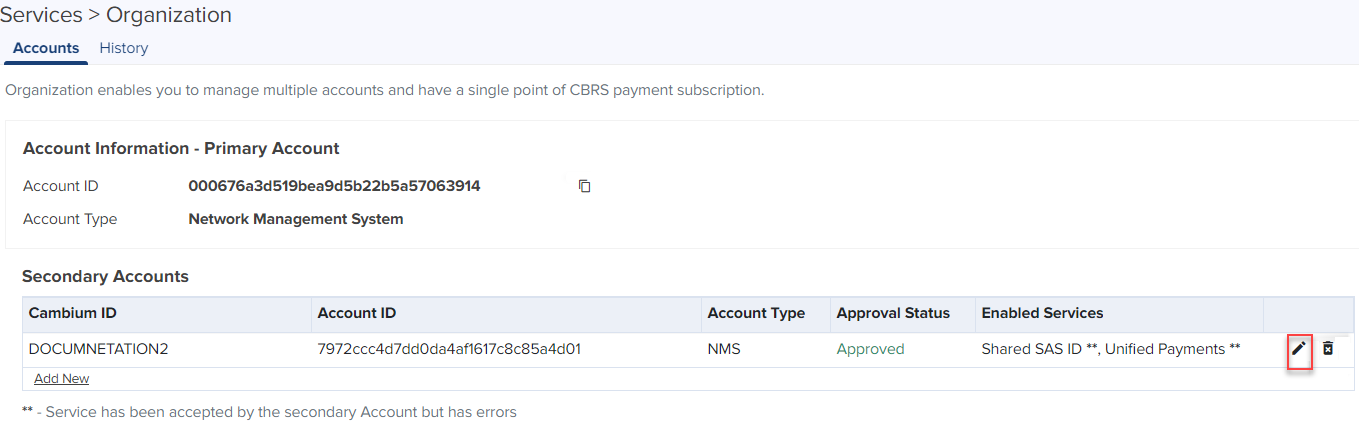Screen dimensions: 1359x427
Task: Click the Services > Organization breadcrumb heading
Action: point(116,15)
